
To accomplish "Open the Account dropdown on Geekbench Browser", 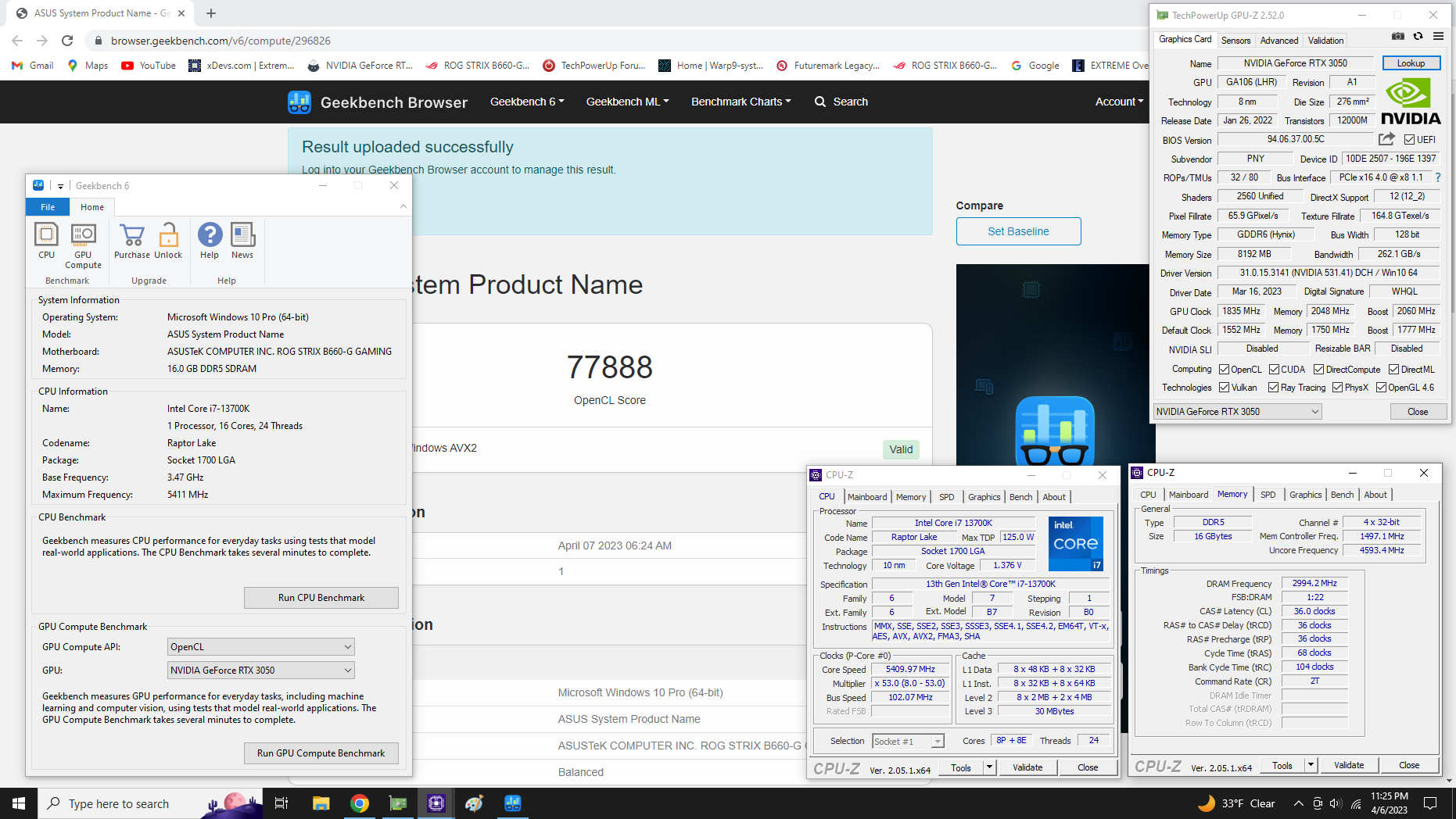I will click(x=1119, y=102).
